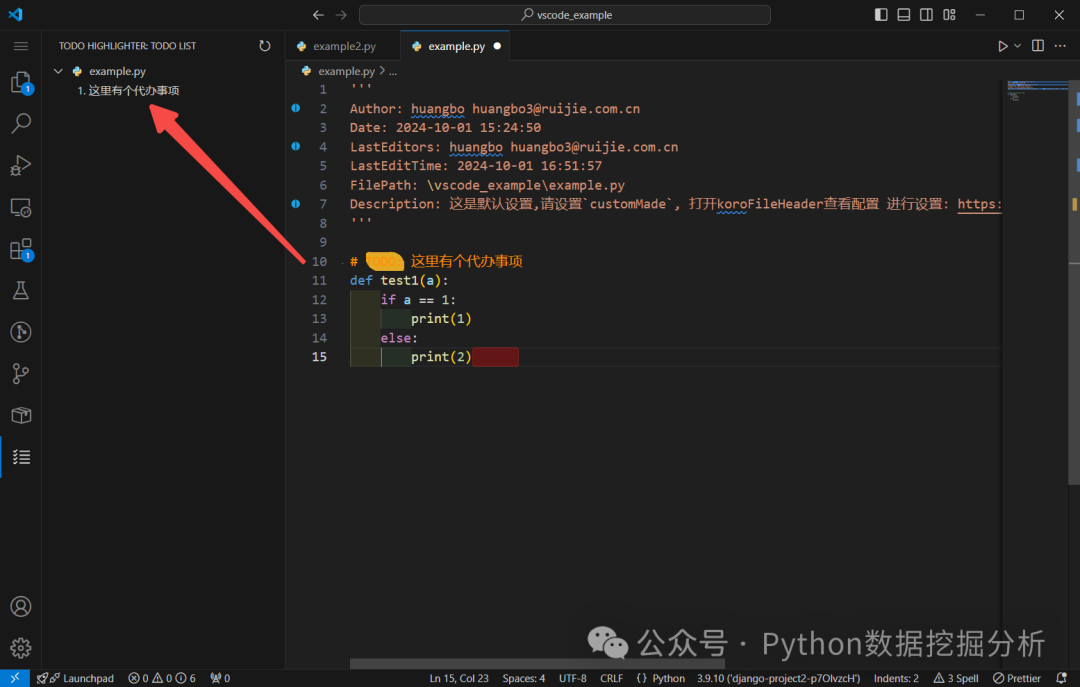Click the info marker beside line 4

pyautogui.click(x=295, y=146)
